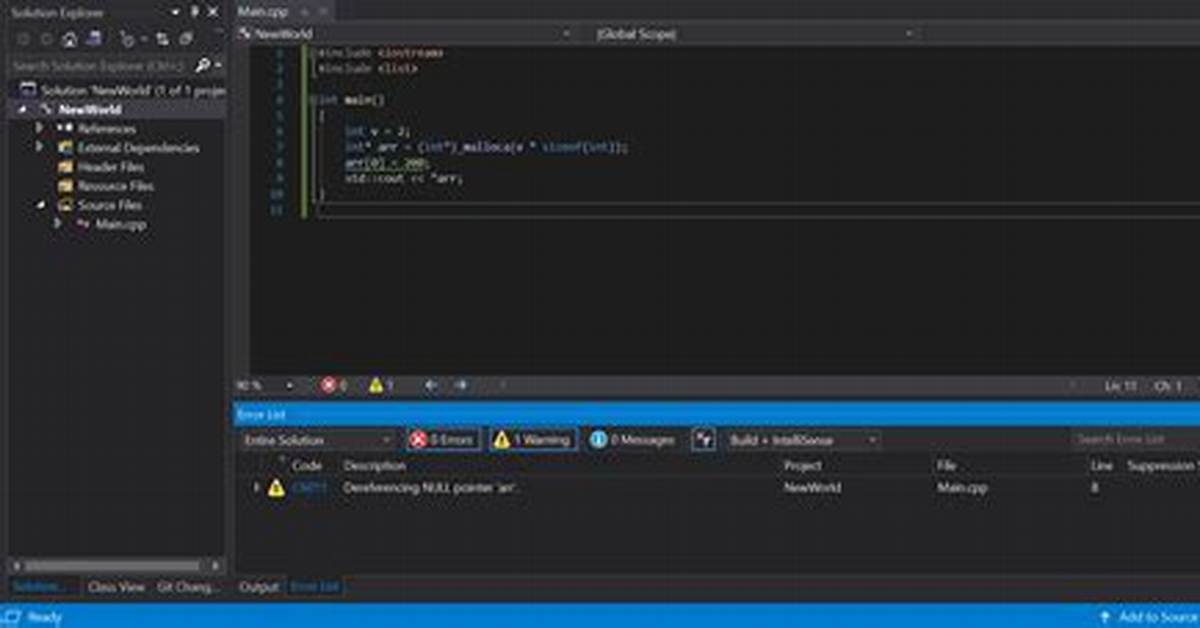Switch to the Main.cpp editor tab

coord(262,12)
